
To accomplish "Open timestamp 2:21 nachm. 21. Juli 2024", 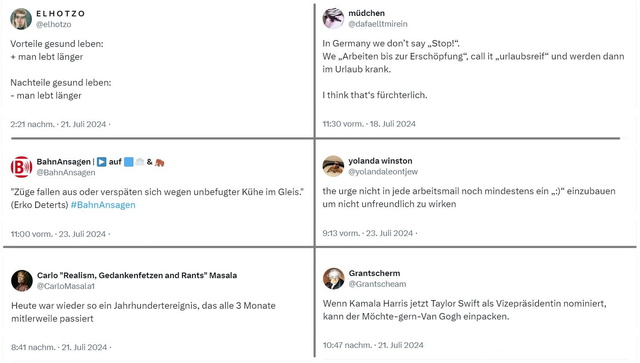I will click(x=58, y=125).
